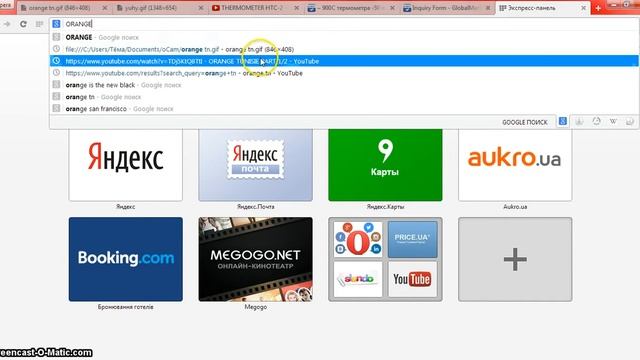Screen dimensions: 640x360
Task: Open the Booking.com Speed Dial tile
Action: click(126, 259)
